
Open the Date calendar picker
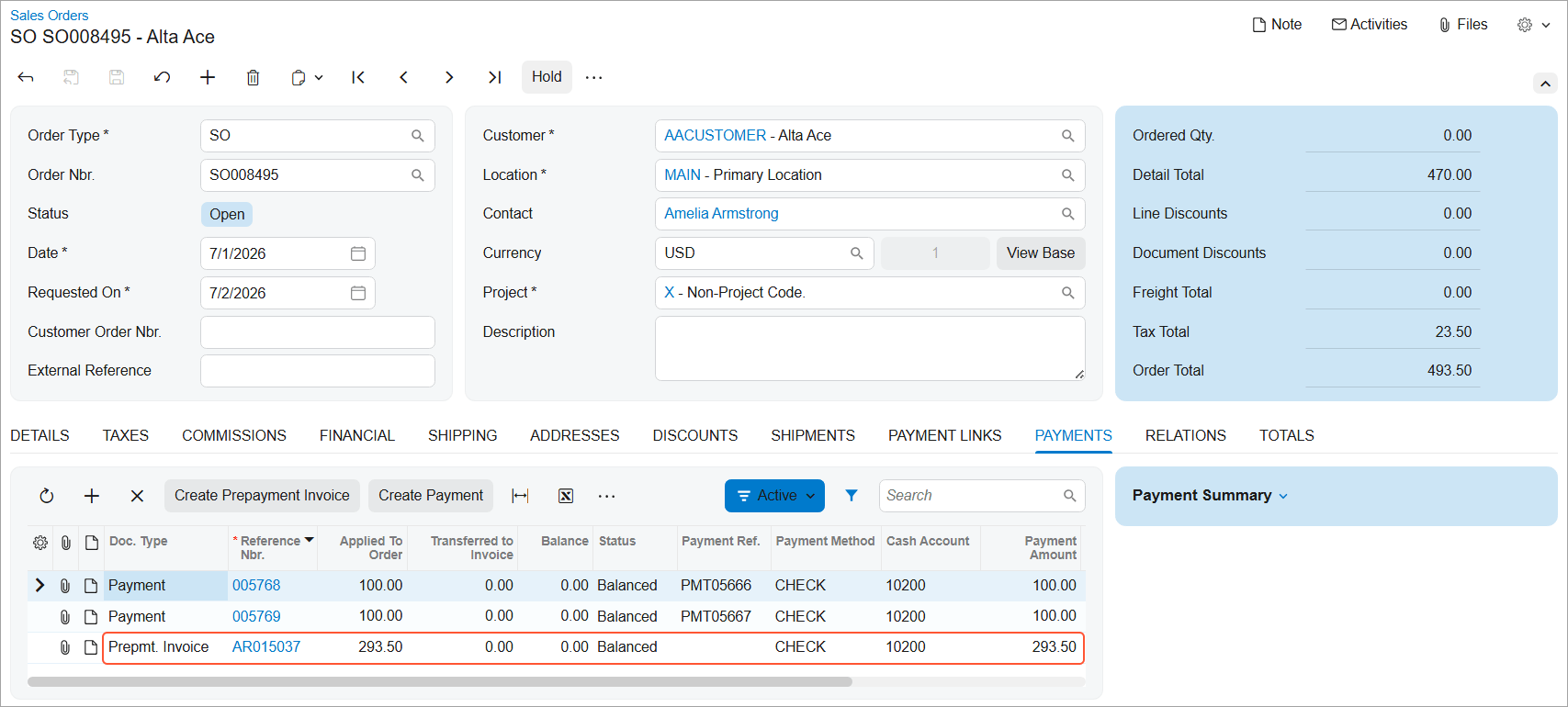click(358, 253)
